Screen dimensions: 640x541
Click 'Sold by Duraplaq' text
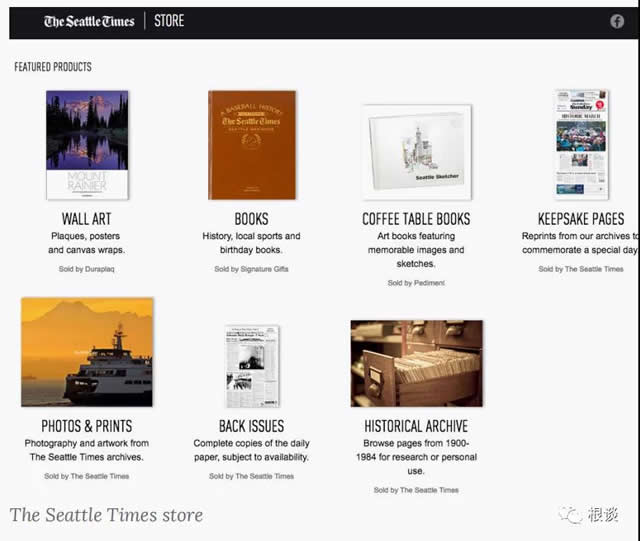click(87, 269)
